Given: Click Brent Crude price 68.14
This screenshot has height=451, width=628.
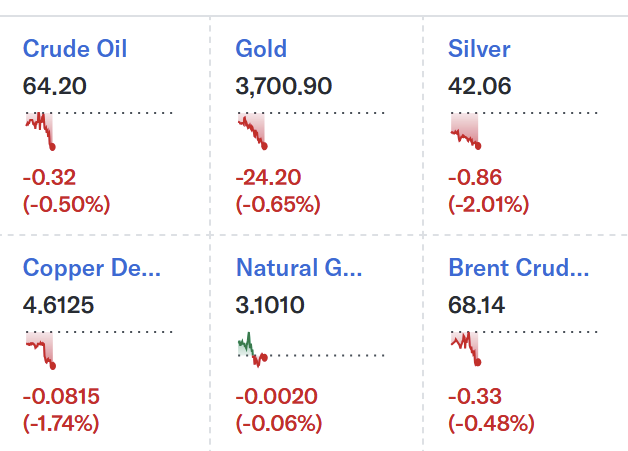Looking at the screenshot, I should (x=476, y=305).
